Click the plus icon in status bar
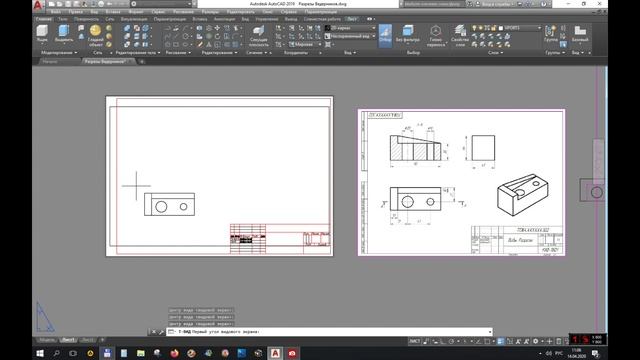This screenshot has width=640, height=360. coord(549,341)
